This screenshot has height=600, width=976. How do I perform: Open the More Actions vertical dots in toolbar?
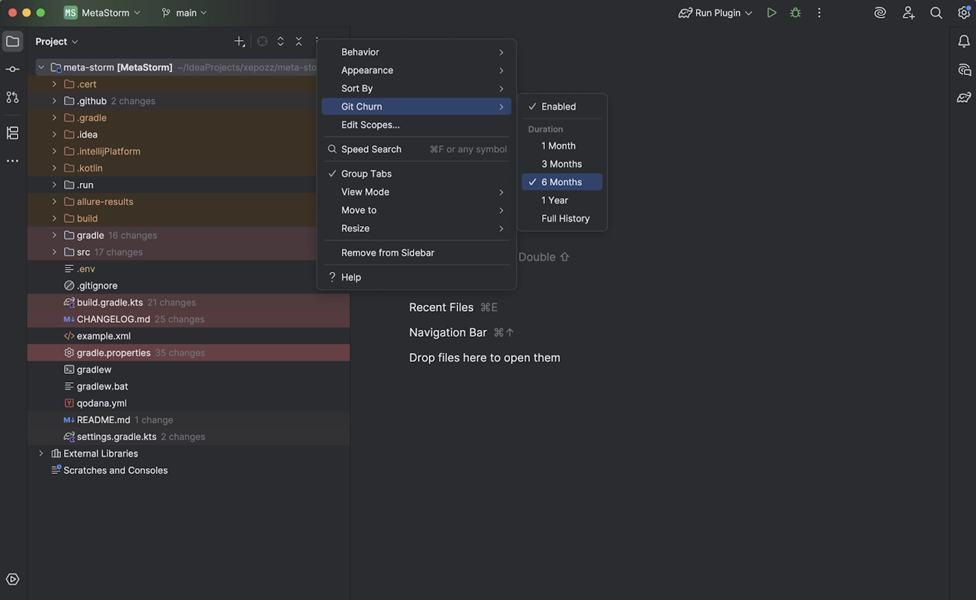[819, 12]
